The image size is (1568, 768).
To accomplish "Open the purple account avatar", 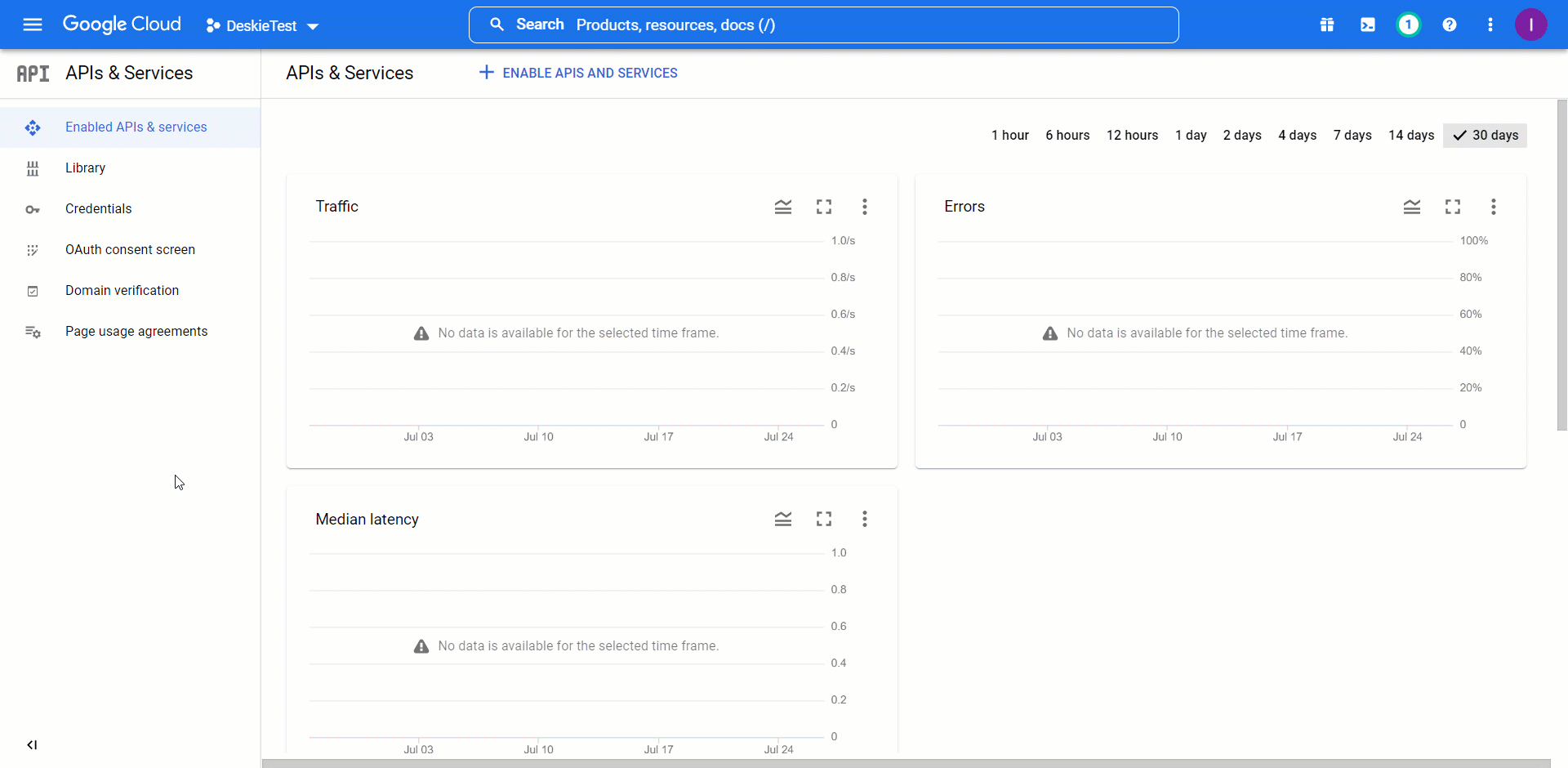I will click(x=1531, y=25).
